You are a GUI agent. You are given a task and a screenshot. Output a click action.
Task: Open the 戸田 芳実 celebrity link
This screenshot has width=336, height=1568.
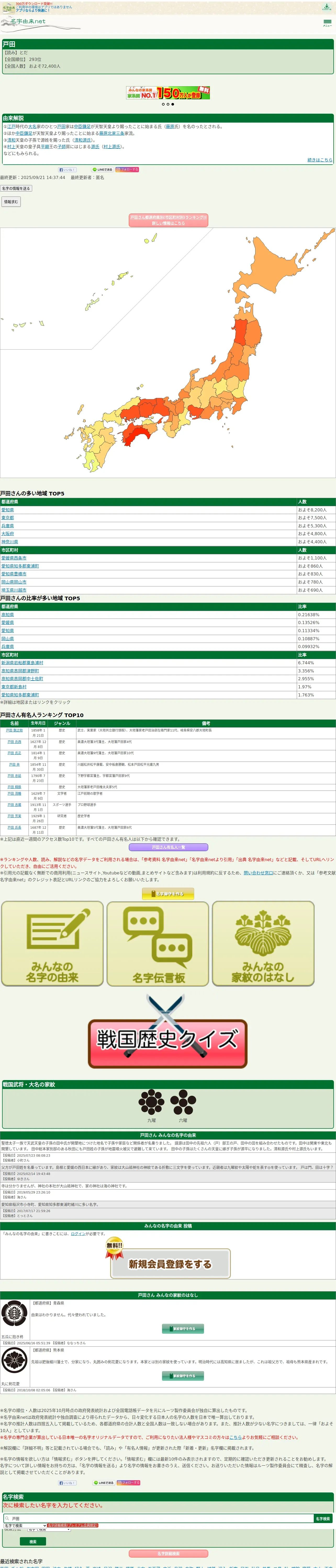(14, 816)
